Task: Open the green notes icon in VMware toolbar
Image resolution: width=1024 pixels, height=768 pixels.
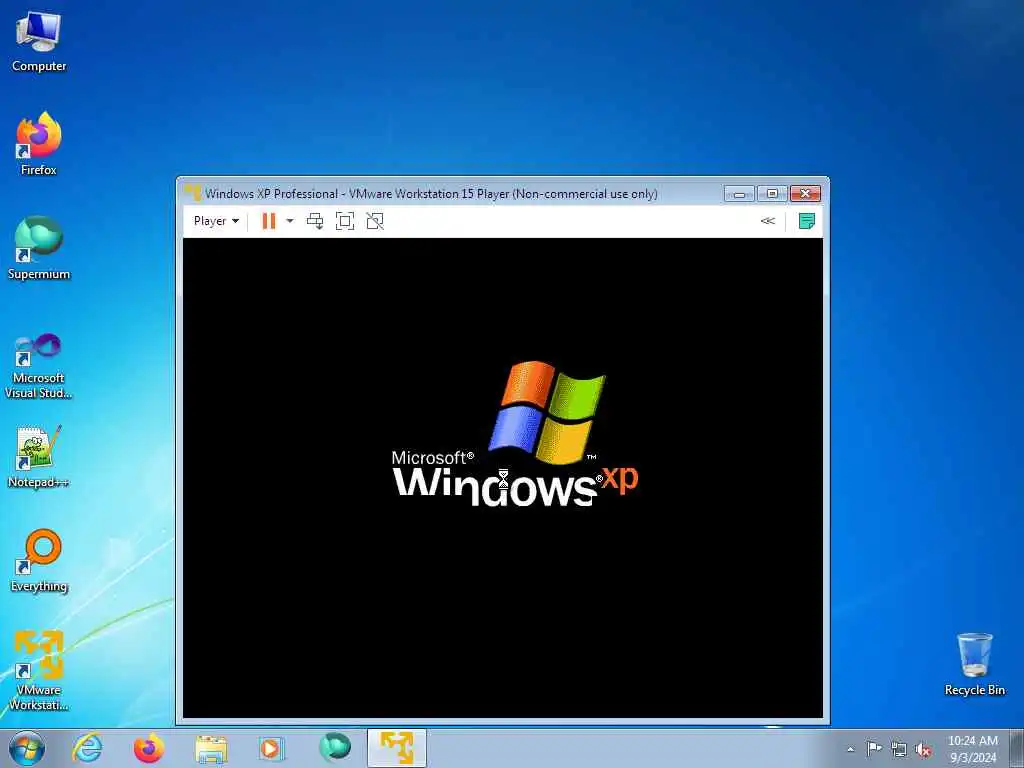Action: [x=807, y=221]
